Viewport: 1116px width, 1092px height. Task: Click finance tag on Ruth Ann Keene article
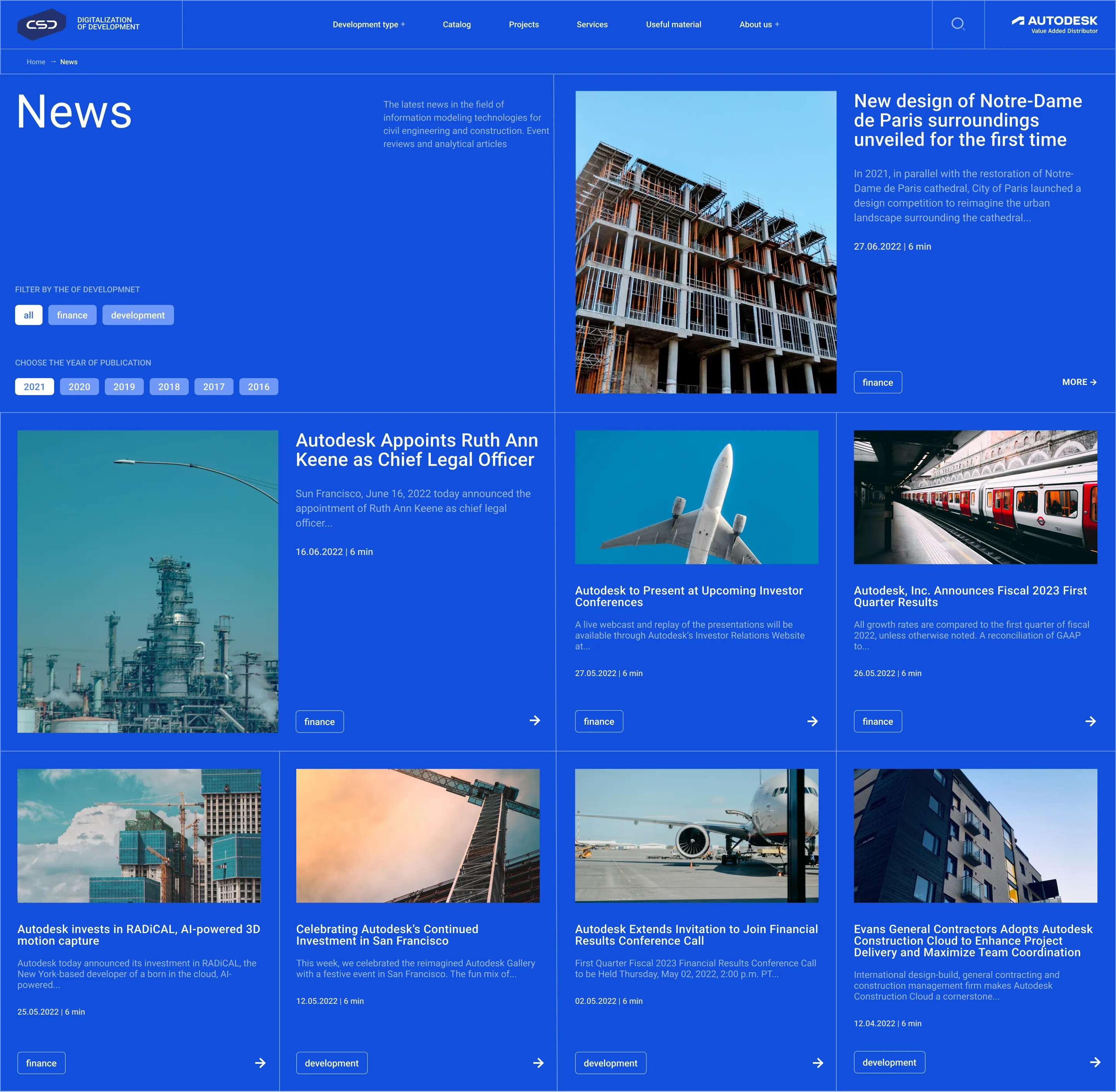(x=319, y=722)
